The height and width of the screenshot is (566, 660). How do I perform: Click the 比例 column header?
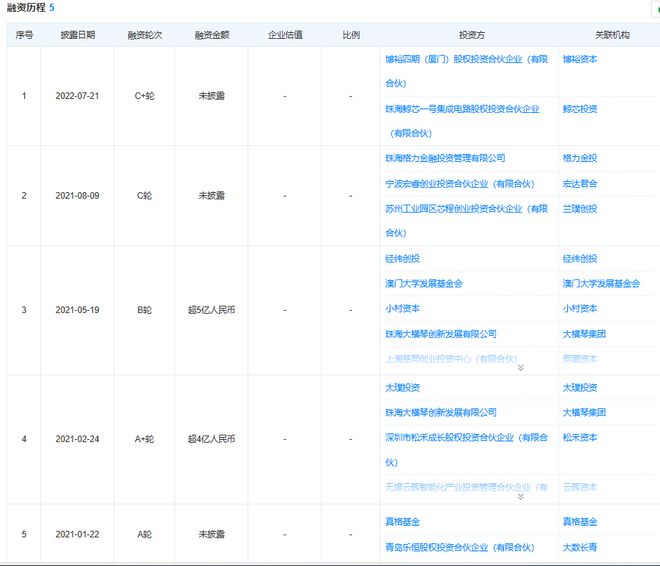(x=351, y=35)
